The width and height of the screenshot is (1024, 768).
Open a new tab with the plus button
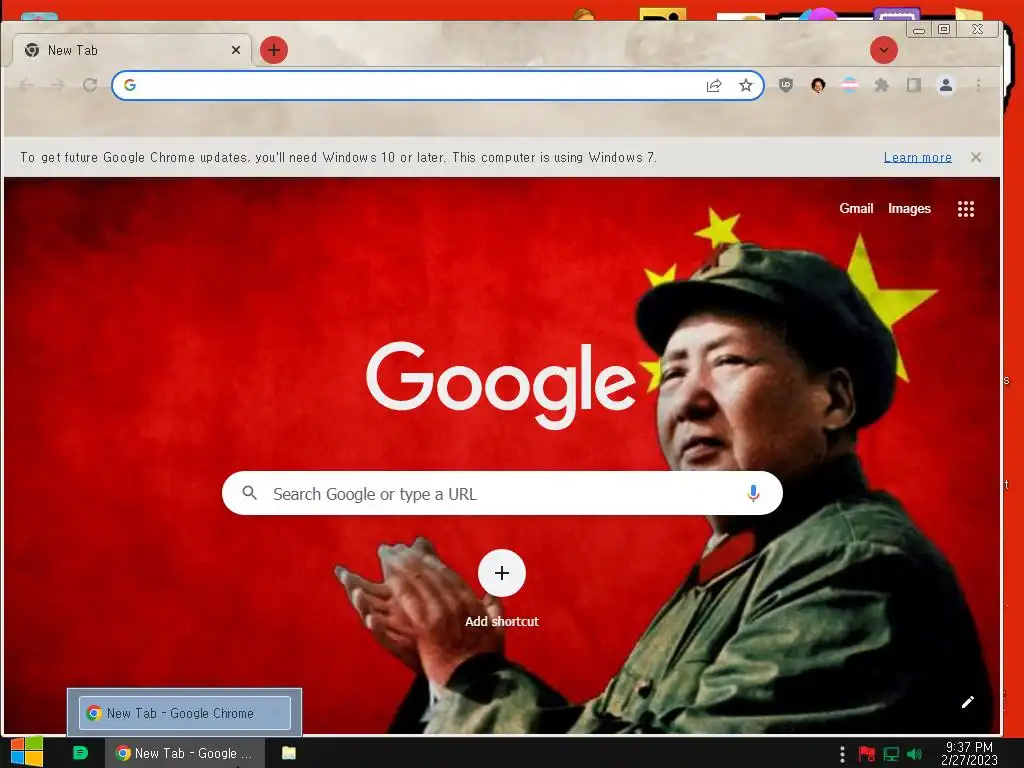(x=274, y=50)
